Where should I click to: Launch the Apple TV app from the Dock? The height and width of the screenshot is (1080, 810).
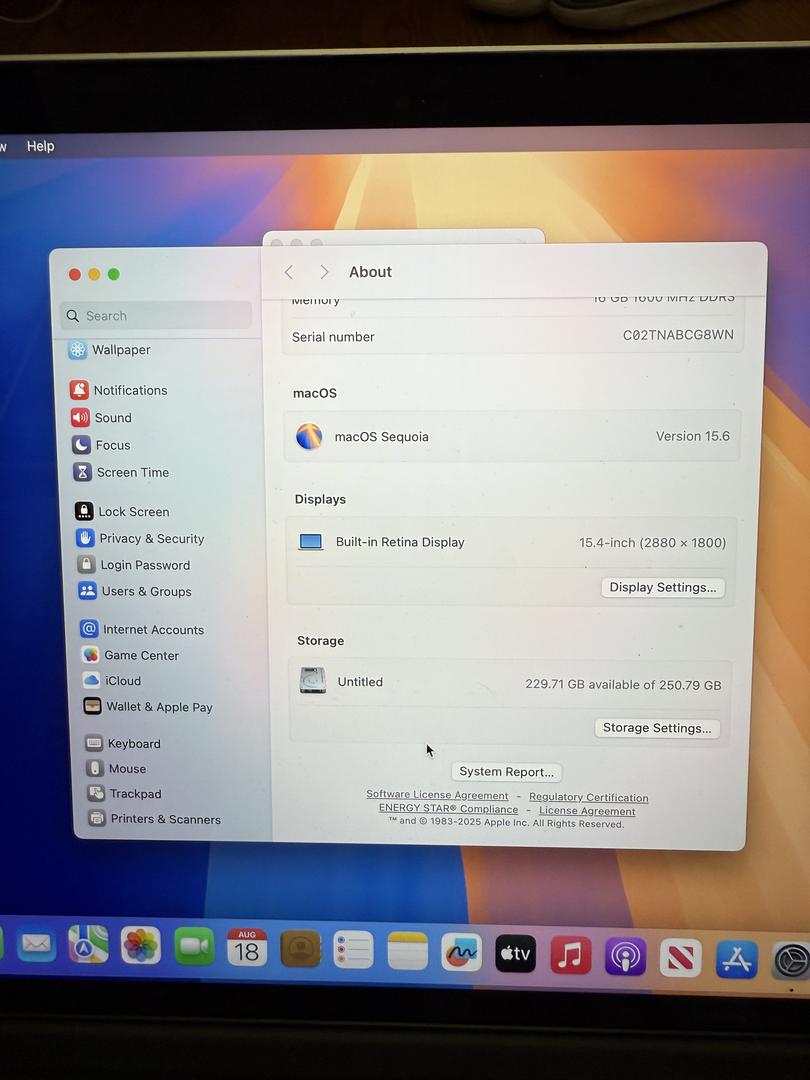(x=515, y=954)
